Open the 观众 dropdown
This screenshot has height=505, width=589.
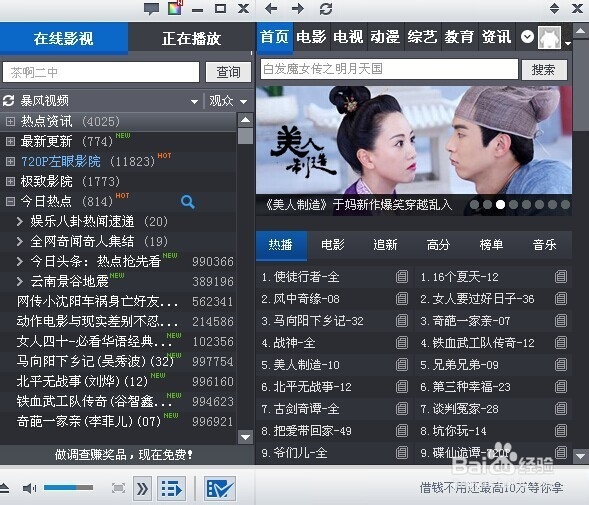228,101
